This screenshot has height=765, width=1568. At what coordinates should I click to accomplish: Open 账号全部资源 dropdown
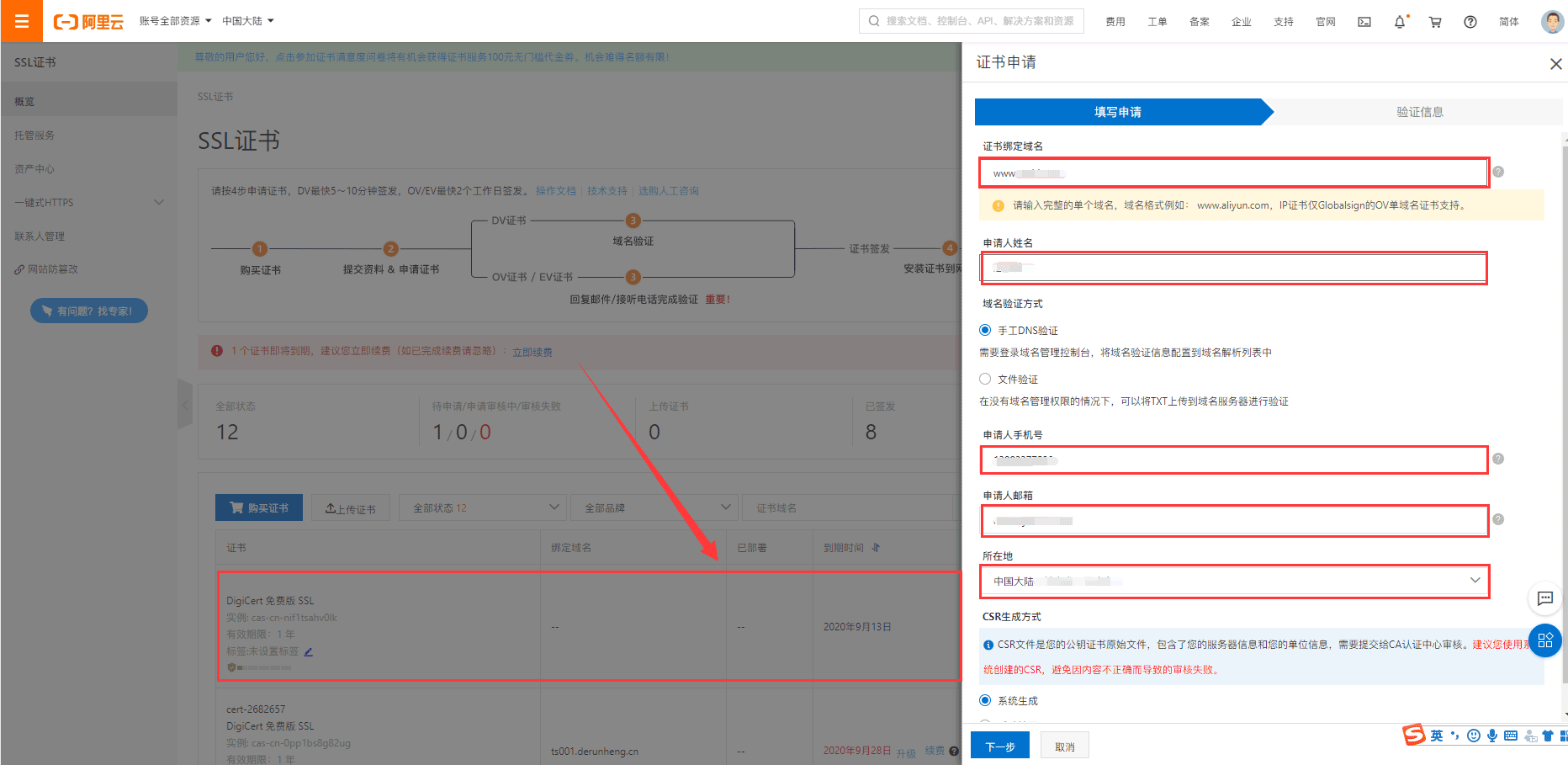tap(175, 21)
